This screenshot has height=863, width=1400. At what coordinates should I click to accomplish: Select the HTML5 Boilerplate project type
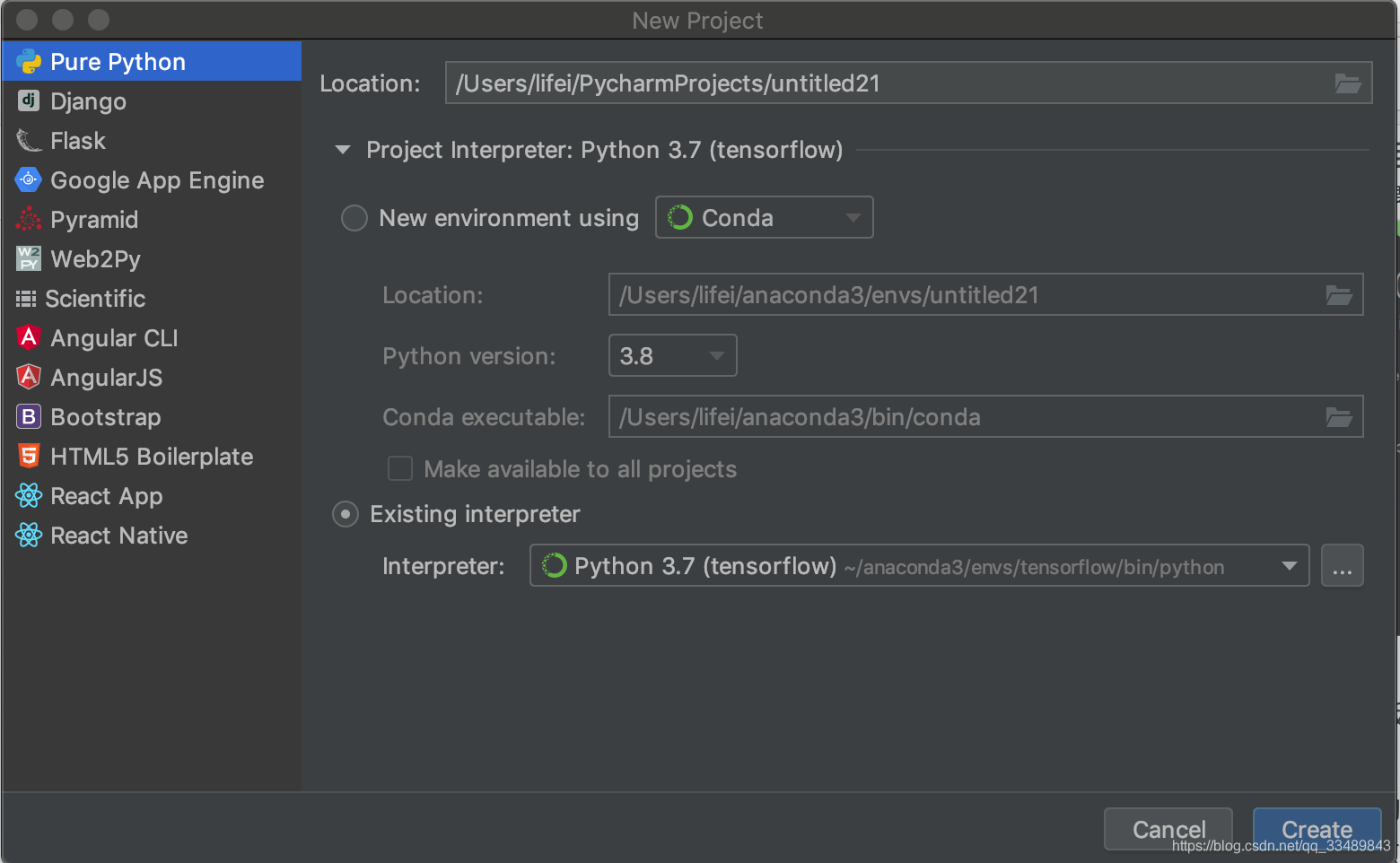(151, 456)
